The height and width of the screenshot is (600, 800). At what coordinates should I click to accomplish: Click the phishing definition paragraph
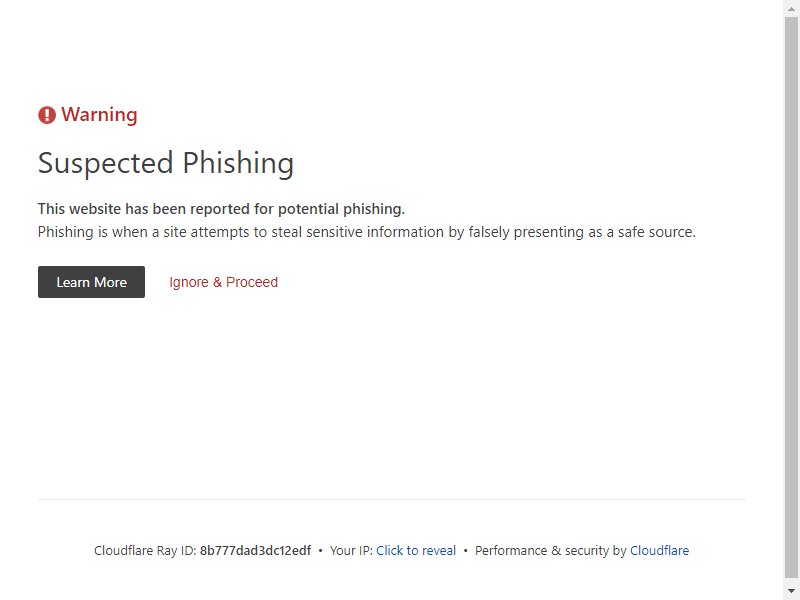tap(366, 232)
